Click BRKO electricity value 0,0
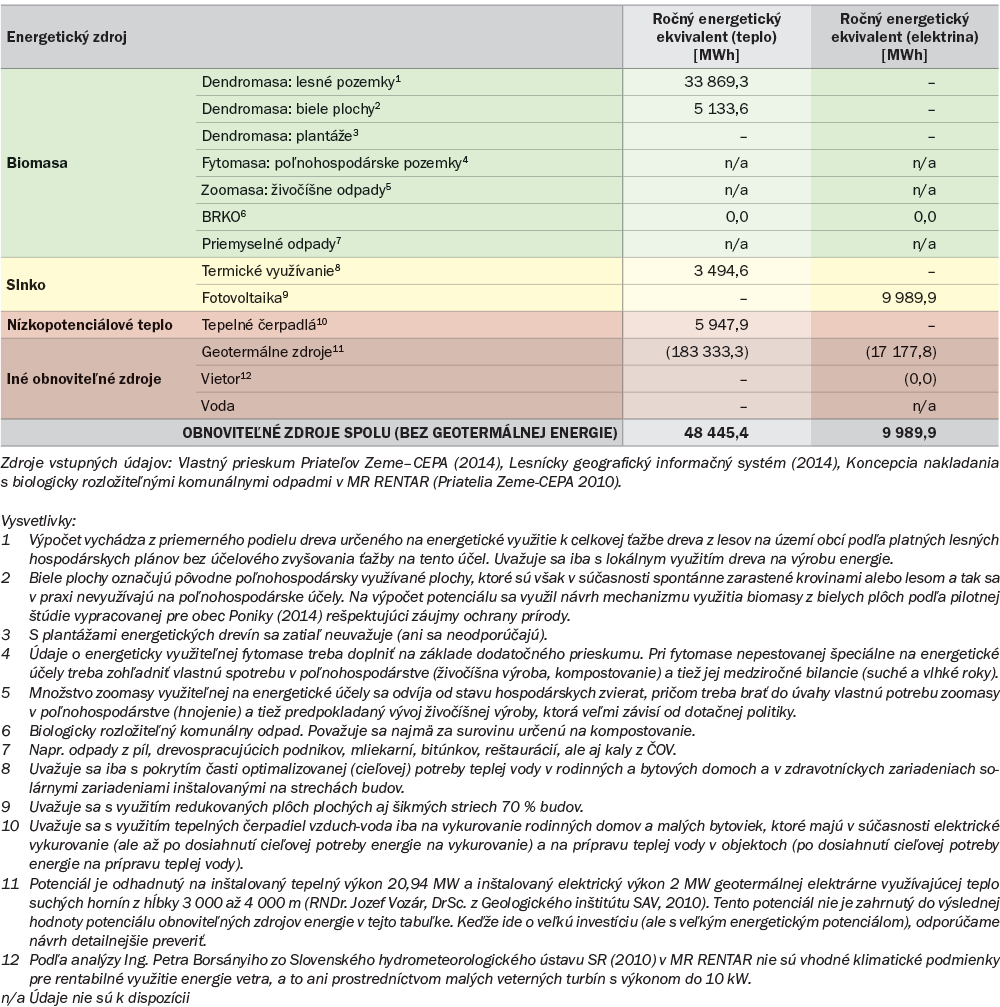This screenshot has height=1007, width=1000. coord(925,216)
